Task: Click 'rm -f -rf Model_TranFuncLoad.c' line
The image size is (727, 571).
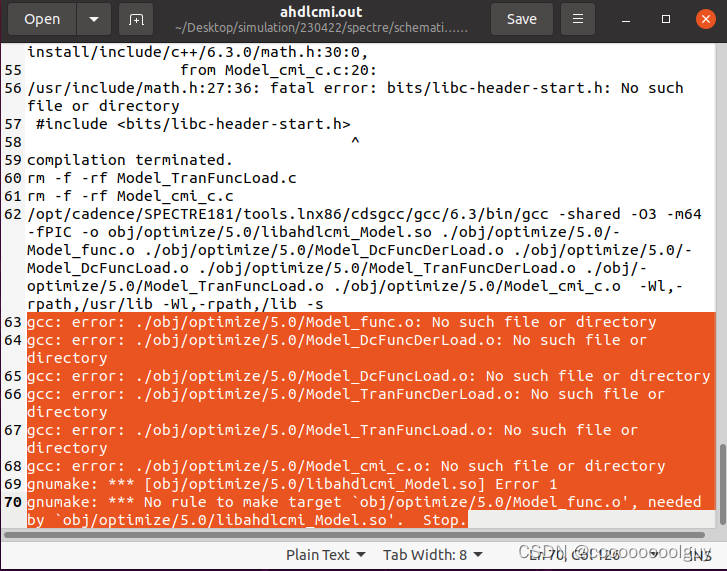Action: (161, 178)
